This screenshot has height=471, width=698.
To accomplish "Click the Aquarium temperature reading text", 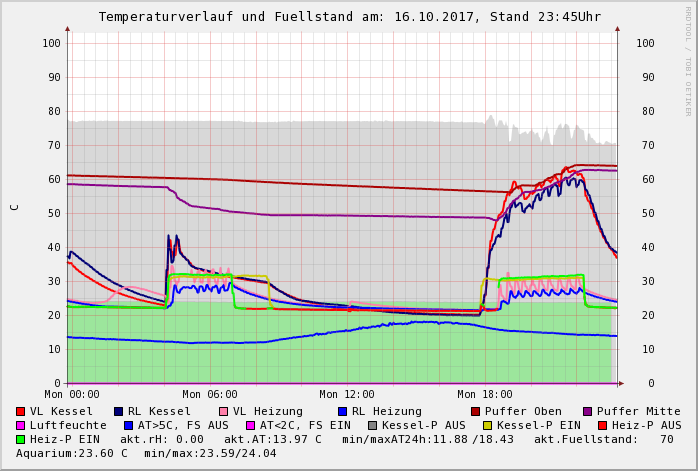I will [x=70, y=453].
